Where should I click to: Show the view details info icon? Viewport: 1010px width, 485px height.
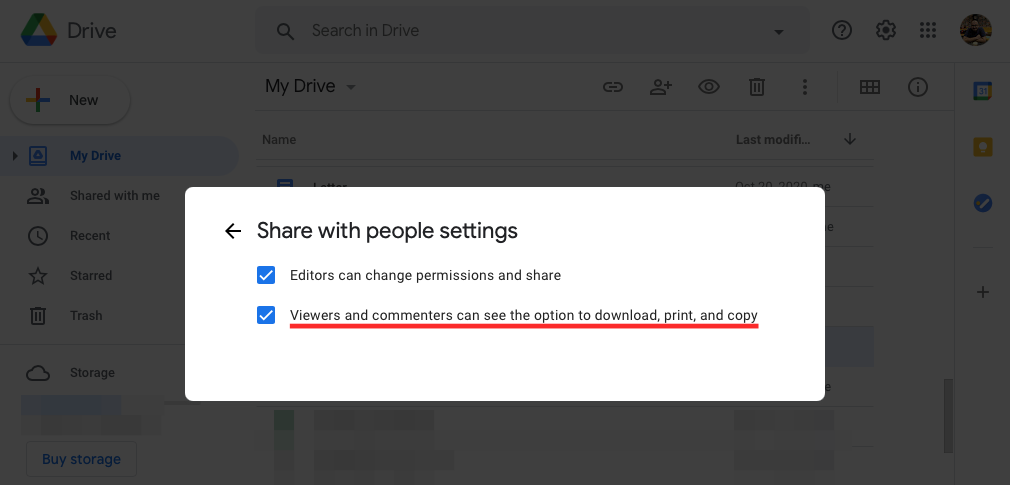918,87
